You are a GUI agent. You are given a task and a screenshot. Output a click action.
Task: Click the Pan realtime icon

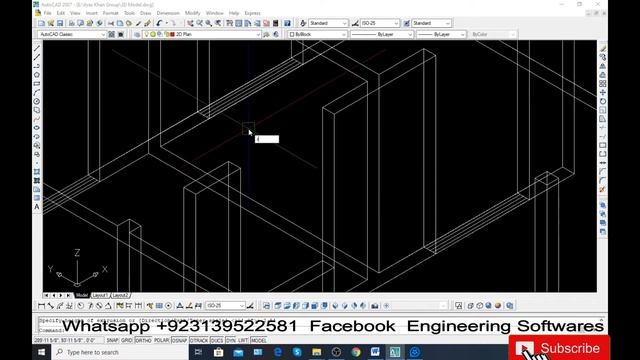tap(190, 23)
